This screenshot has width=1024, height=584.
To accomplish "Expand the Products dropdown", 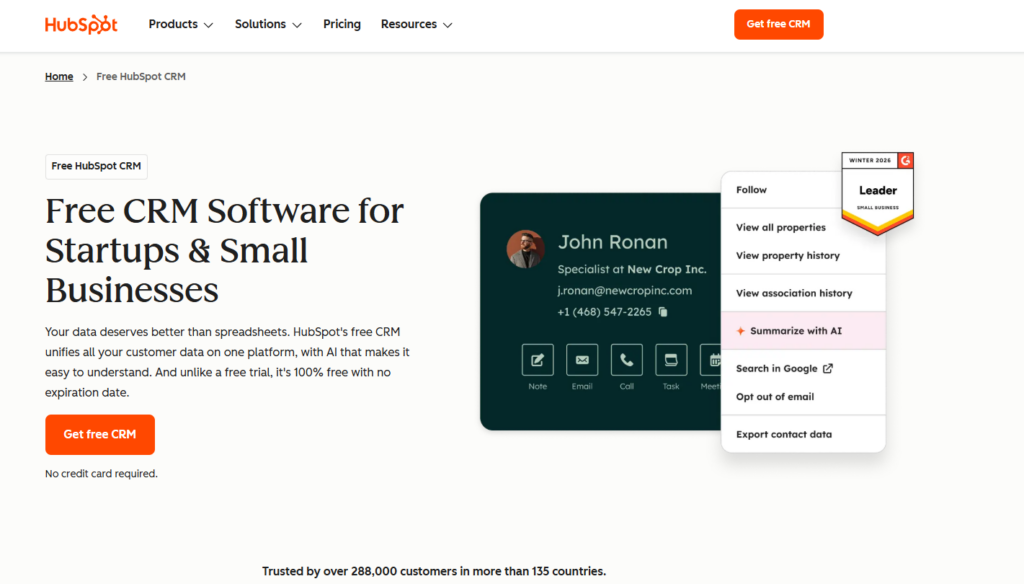I will point(181,24).
